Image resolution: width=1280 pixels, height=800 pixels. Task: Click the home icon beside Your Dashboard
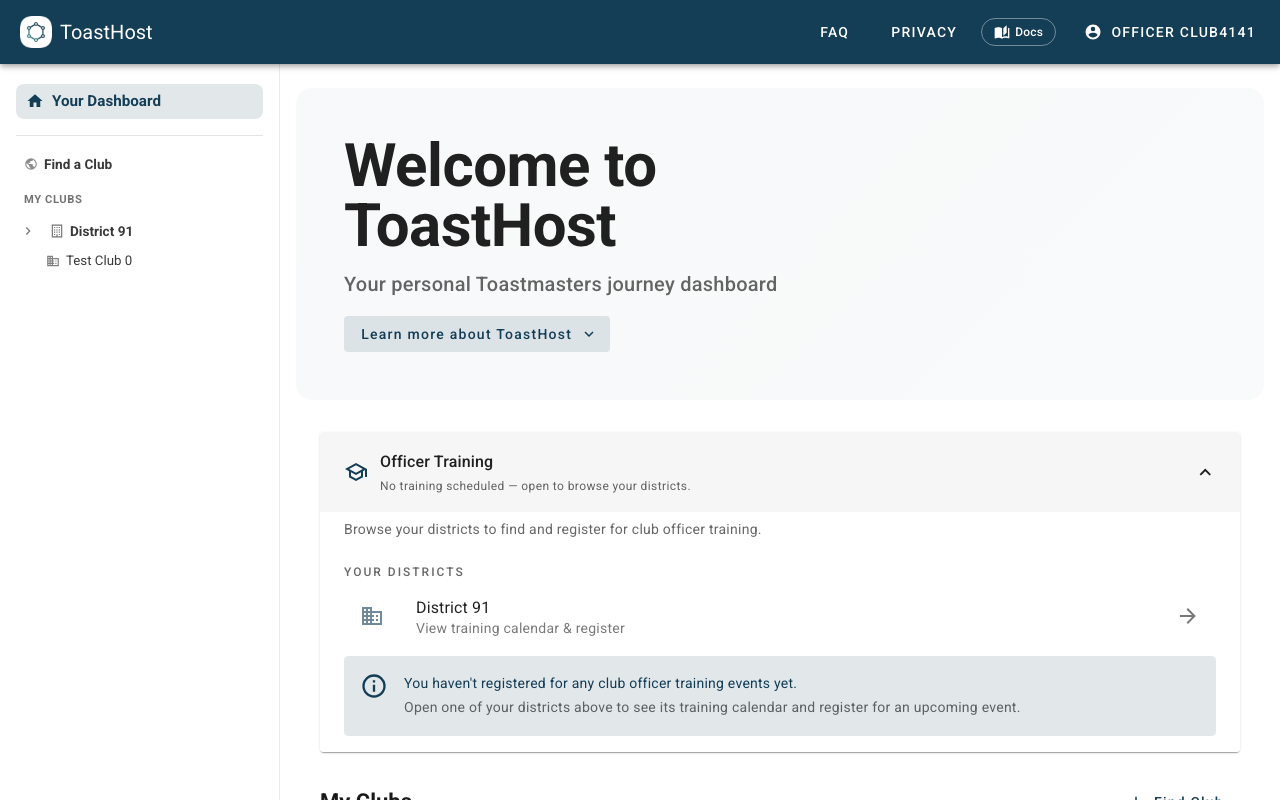pyautogui.click(x=35, y=101)
